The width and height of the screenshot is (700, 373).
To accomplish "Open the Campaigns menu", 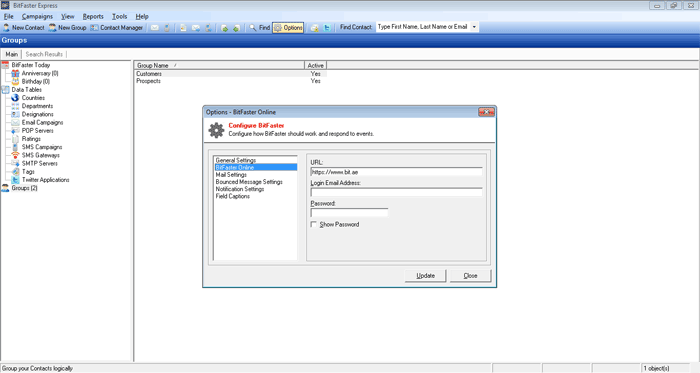I will tap(37, 17).
